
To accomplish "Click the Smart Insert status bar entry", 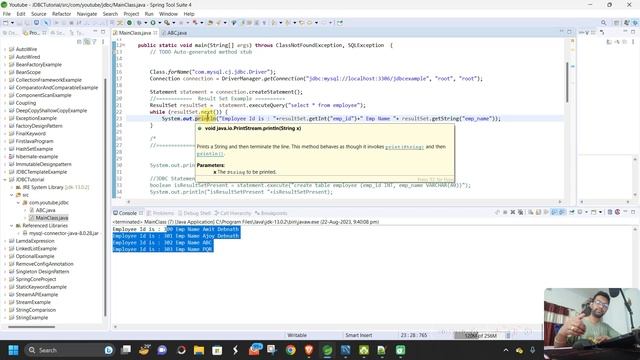I will (x=358, y=335).
